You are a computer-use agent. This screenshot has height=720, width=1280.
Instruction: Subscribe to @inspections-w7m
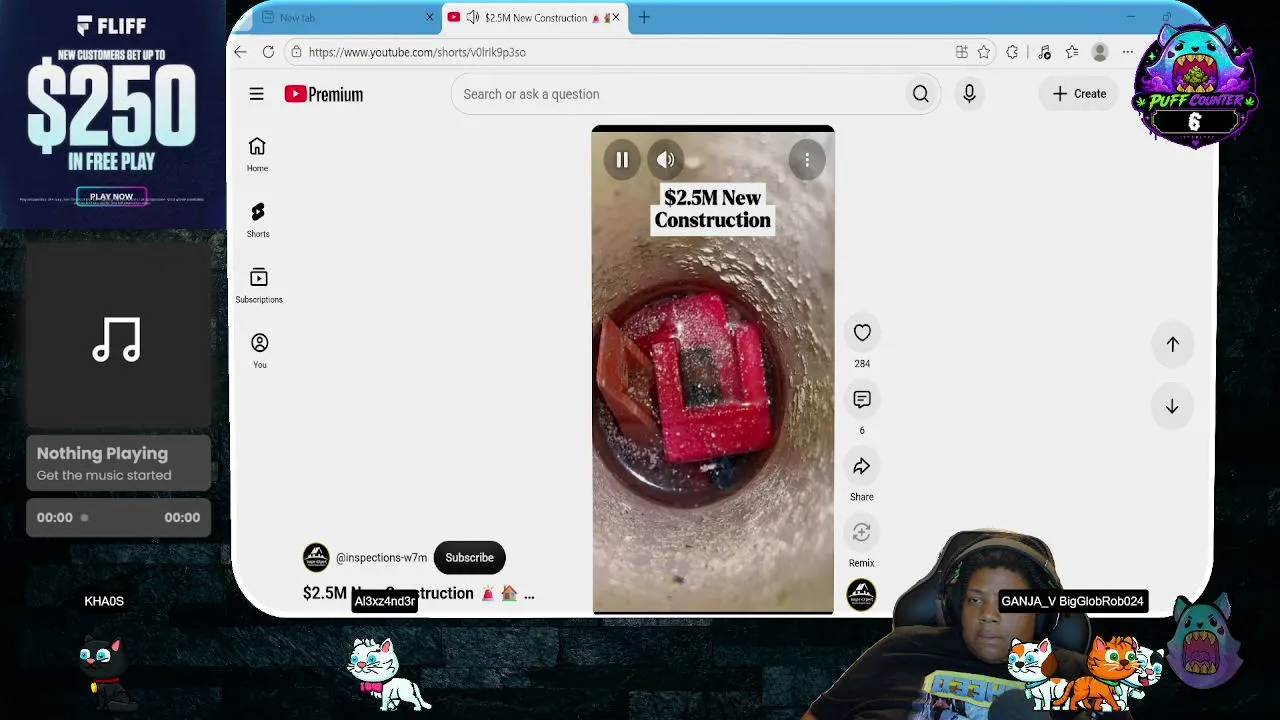tap(469, 558)
